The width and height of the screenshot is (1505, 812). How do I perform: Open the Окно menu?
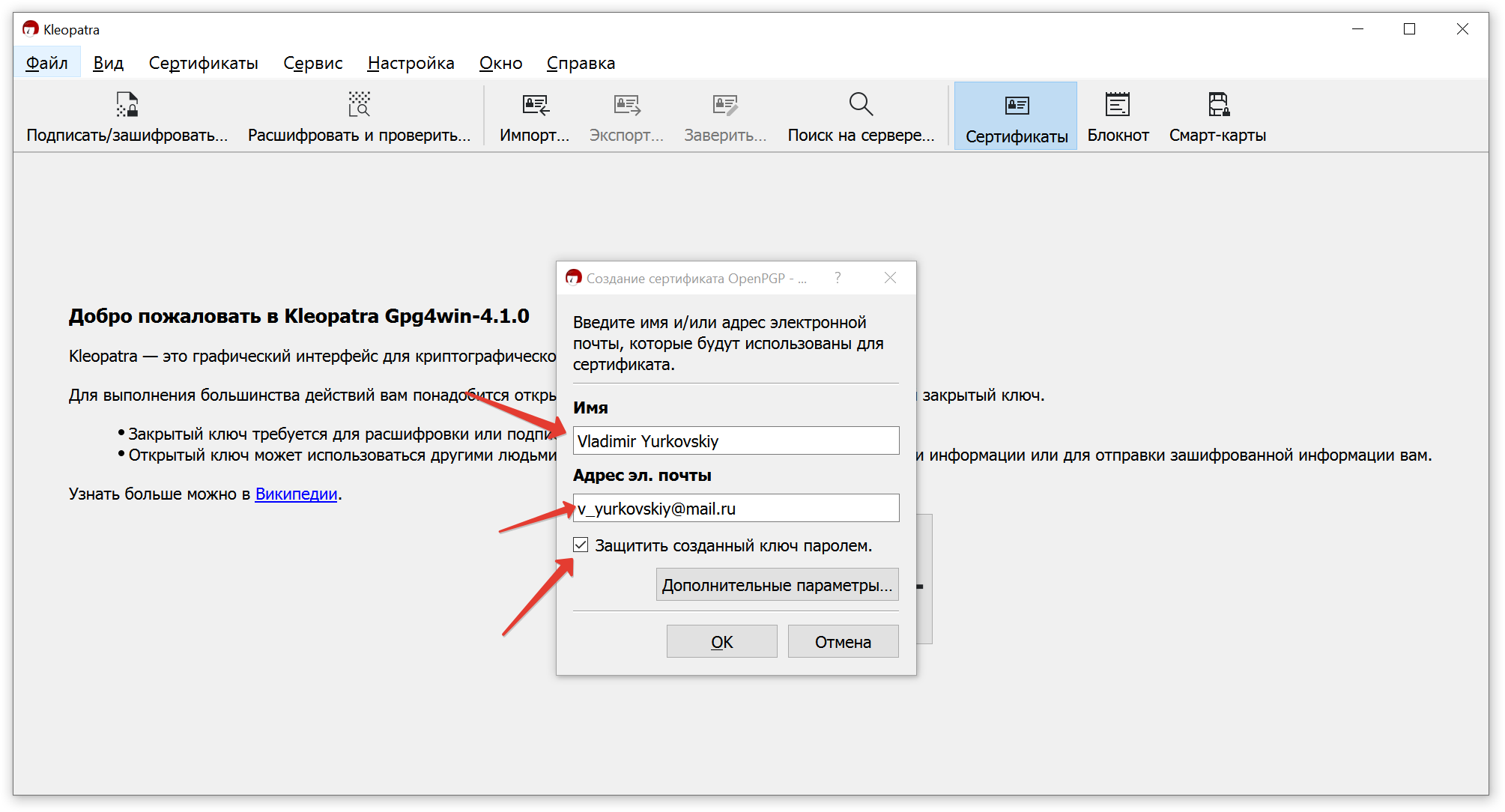pyautogui.click(x=500, y=63)
